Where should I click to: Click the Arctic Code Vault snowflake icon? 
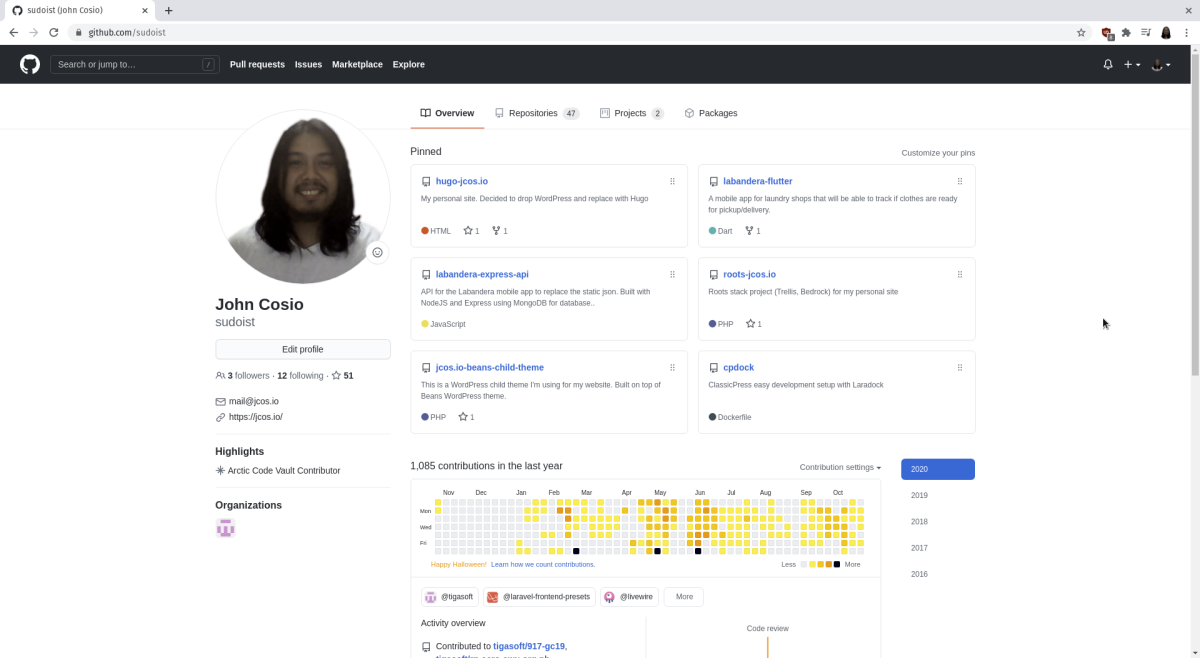(x=219, y=470)
